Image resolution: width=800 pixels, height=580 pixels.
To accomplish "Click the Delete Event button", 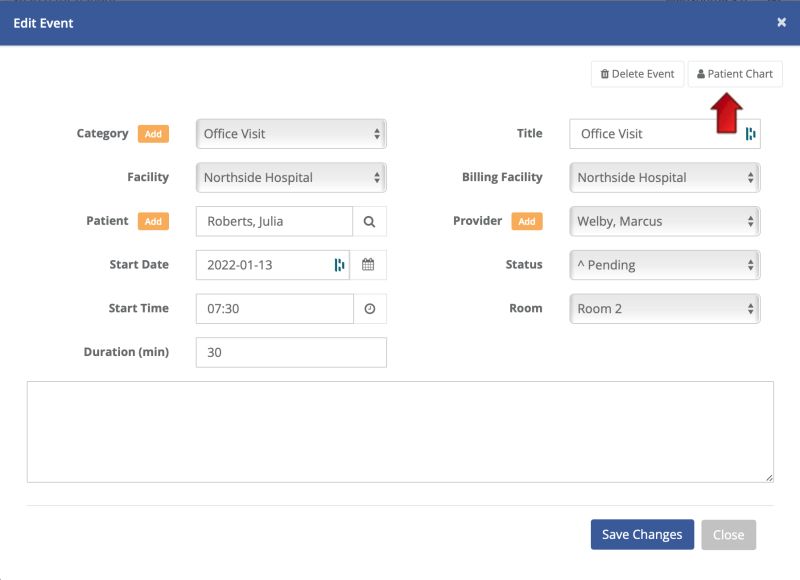I will click(637, 74).
